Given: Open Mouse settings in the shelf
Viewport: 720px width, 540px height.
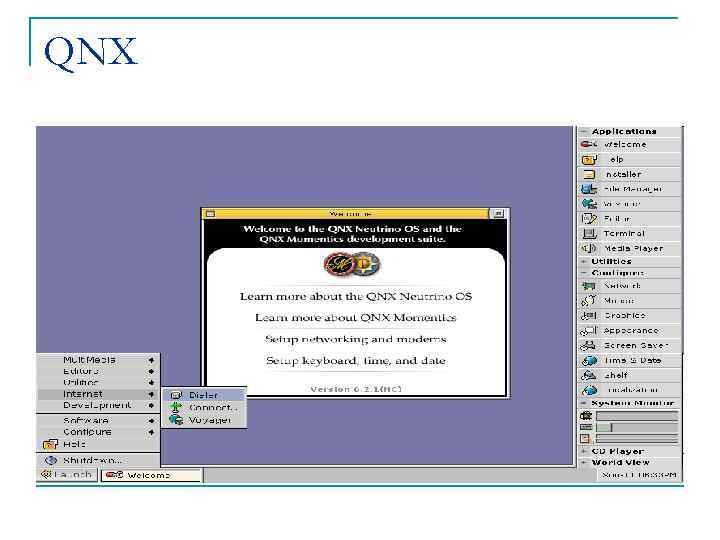Looking at the screenshot, I should click(x=628, y=301).
